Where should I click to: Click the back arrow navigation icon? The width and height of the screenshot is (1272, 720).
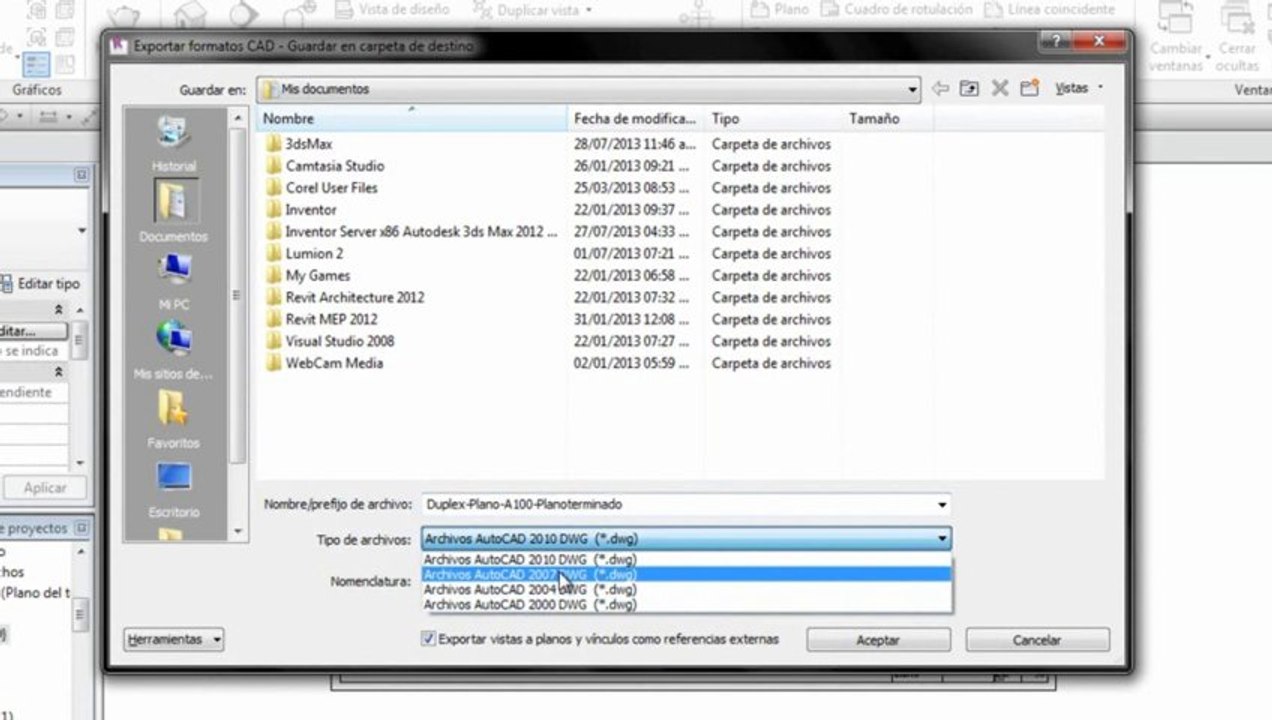pos(940,88)
